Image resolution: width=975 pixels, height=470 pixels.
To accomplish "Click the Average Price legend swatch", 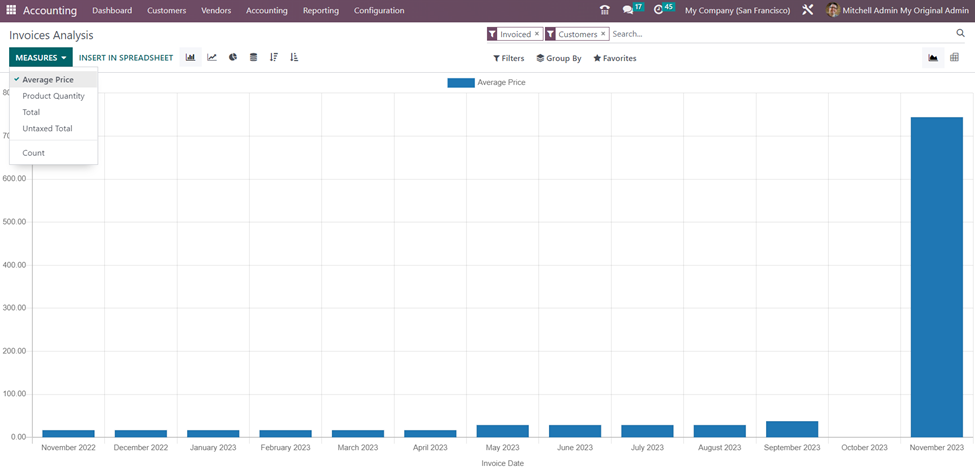I will coord(460,83).
